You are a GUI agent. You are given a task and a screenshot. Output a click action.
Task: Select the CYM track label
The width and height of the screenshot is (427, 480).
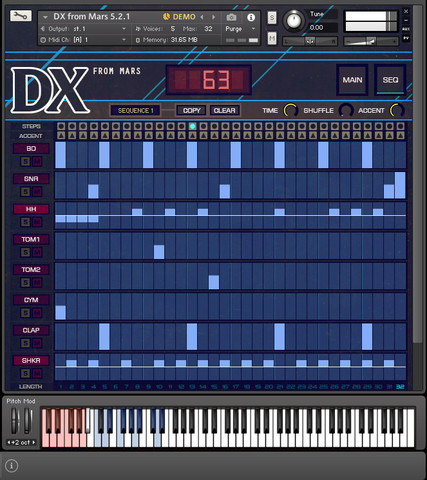click(31, 300)
